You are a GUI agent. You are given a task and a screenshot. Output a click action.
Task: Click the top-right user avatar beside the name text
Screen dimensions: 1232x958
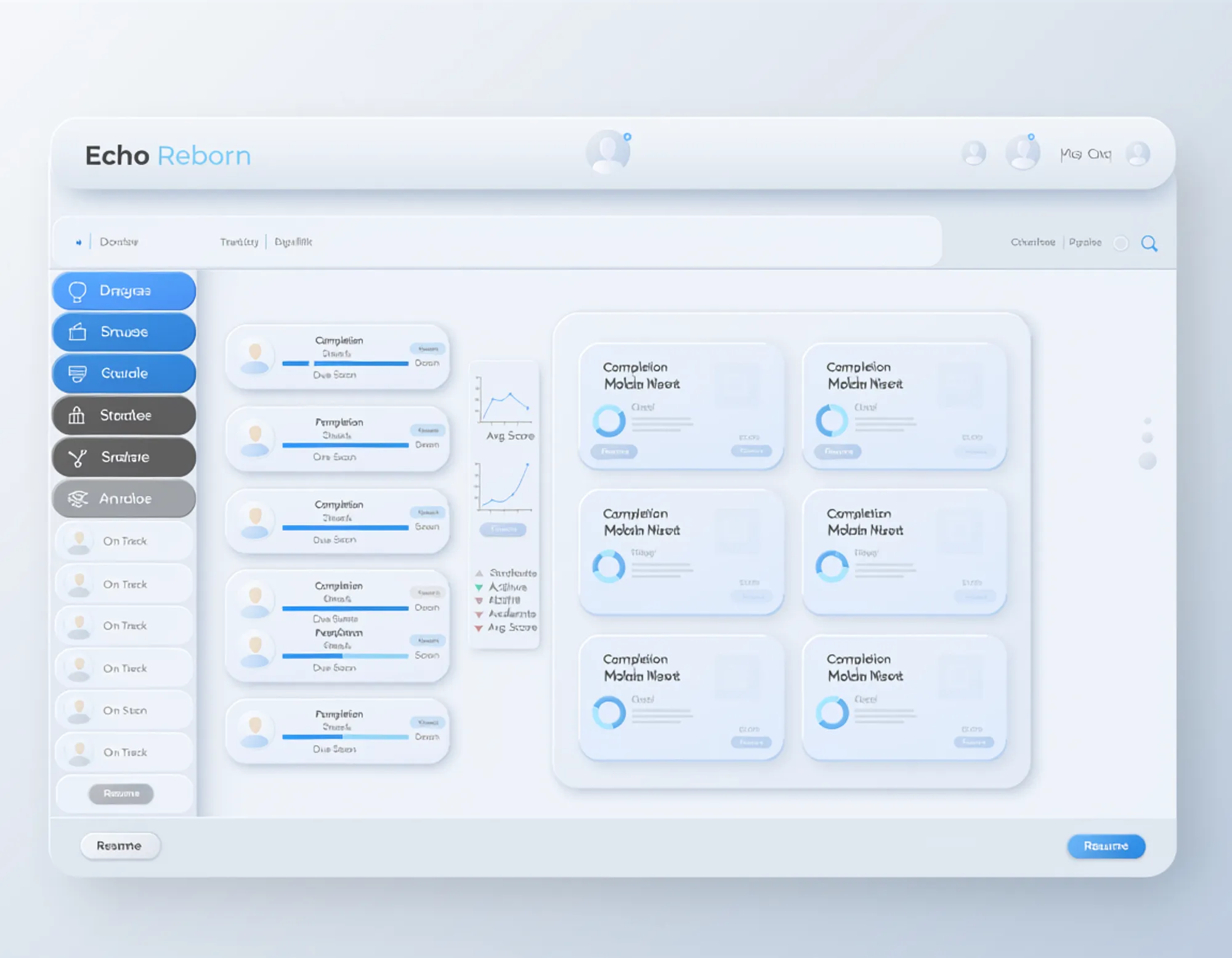[x=1137, y=154]
